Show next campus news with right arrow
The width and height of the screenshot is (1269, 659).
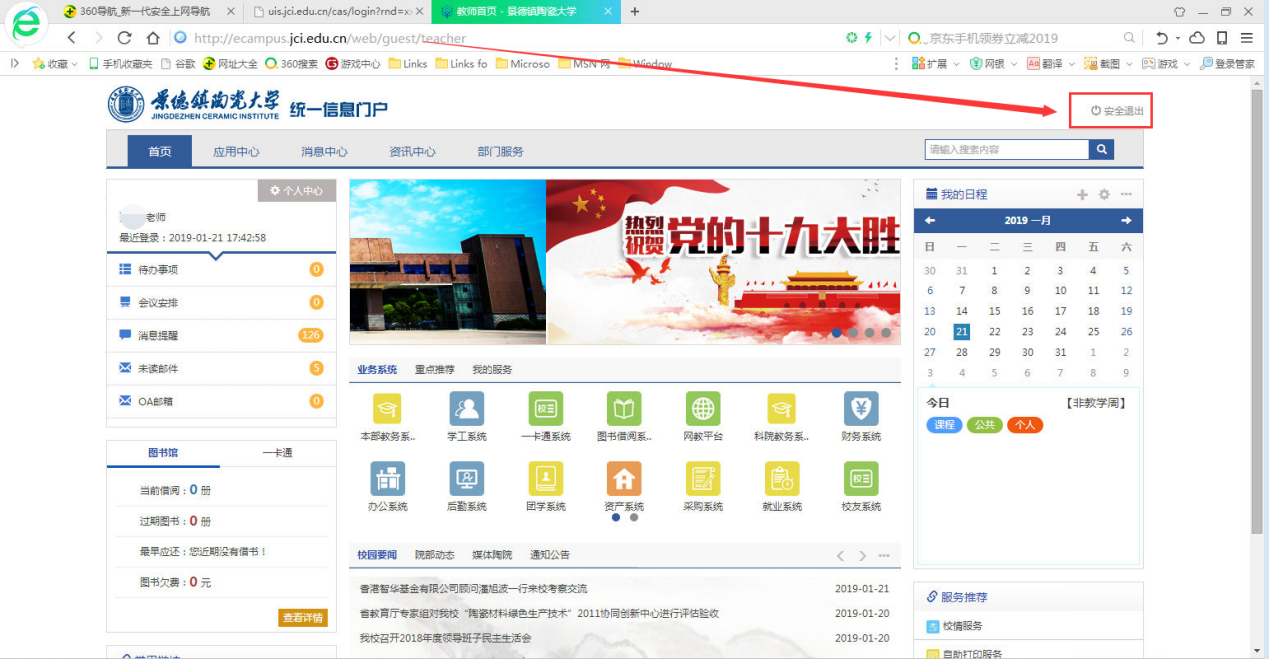863,555
